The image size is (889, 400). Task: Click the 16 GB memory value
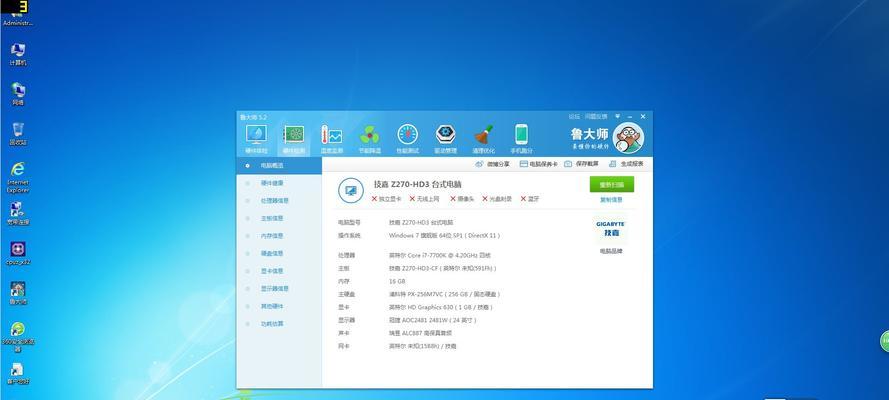click(x=397, y=281)
